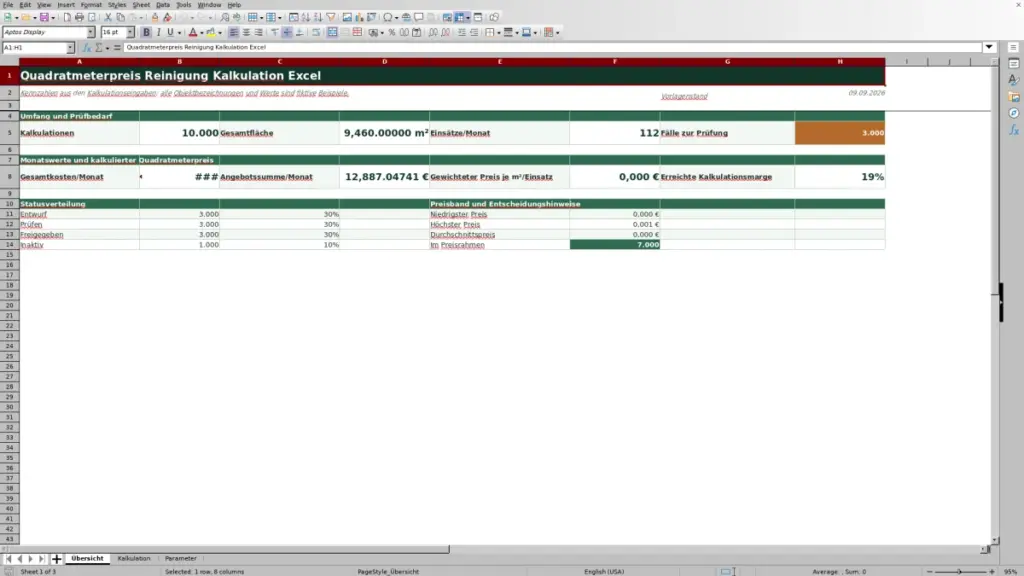Click the Save document icon
Image resolution: width=1024 pixels, height=576 pixels.
click(x=44, y=18)
